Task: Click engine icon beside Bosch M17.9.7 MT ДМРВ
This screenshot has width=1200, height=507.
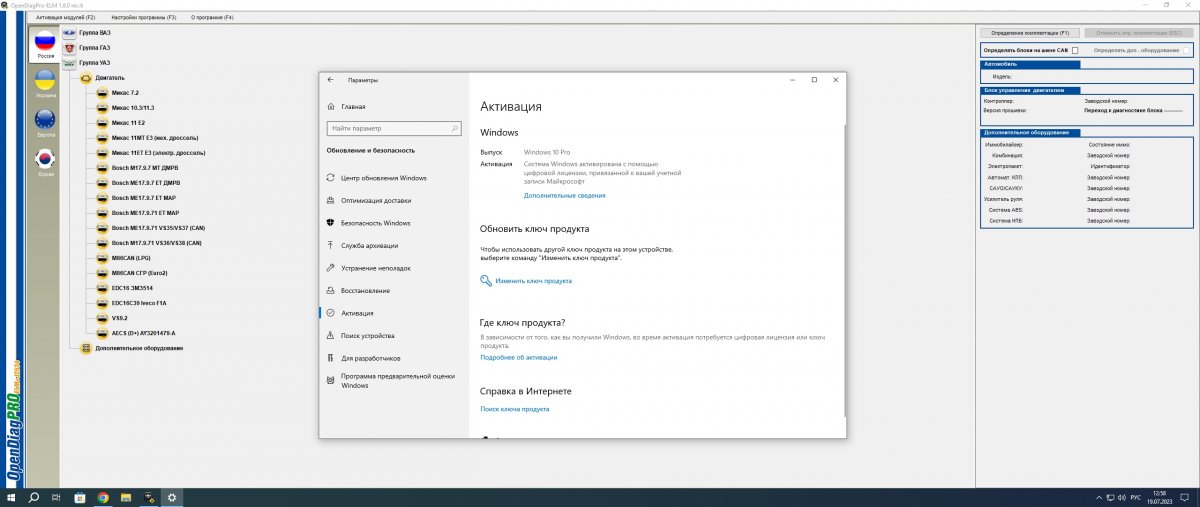Action: tap(102, 168)
